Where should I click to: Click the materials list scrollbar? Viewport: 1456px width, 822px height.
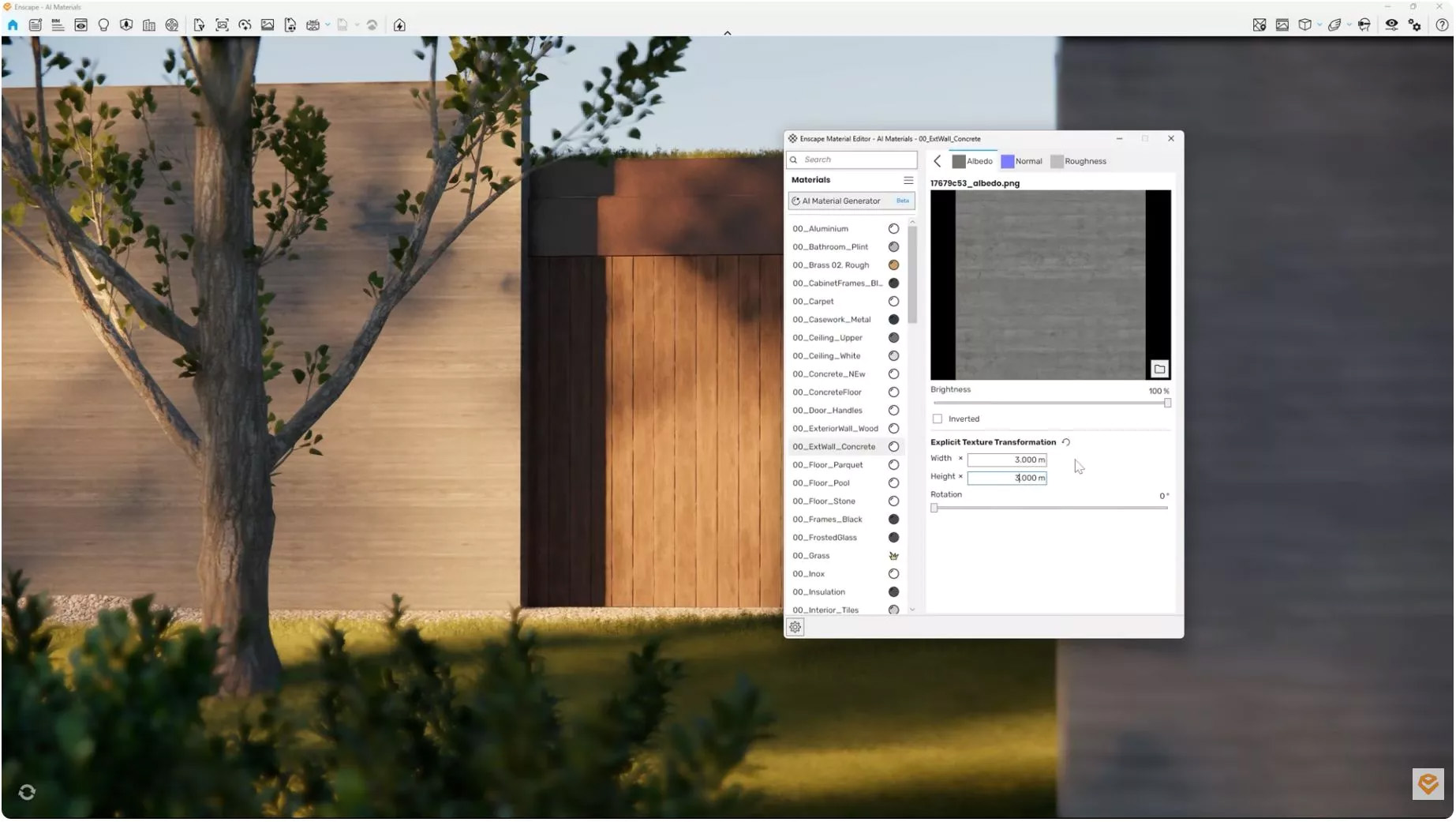[912, 276]
